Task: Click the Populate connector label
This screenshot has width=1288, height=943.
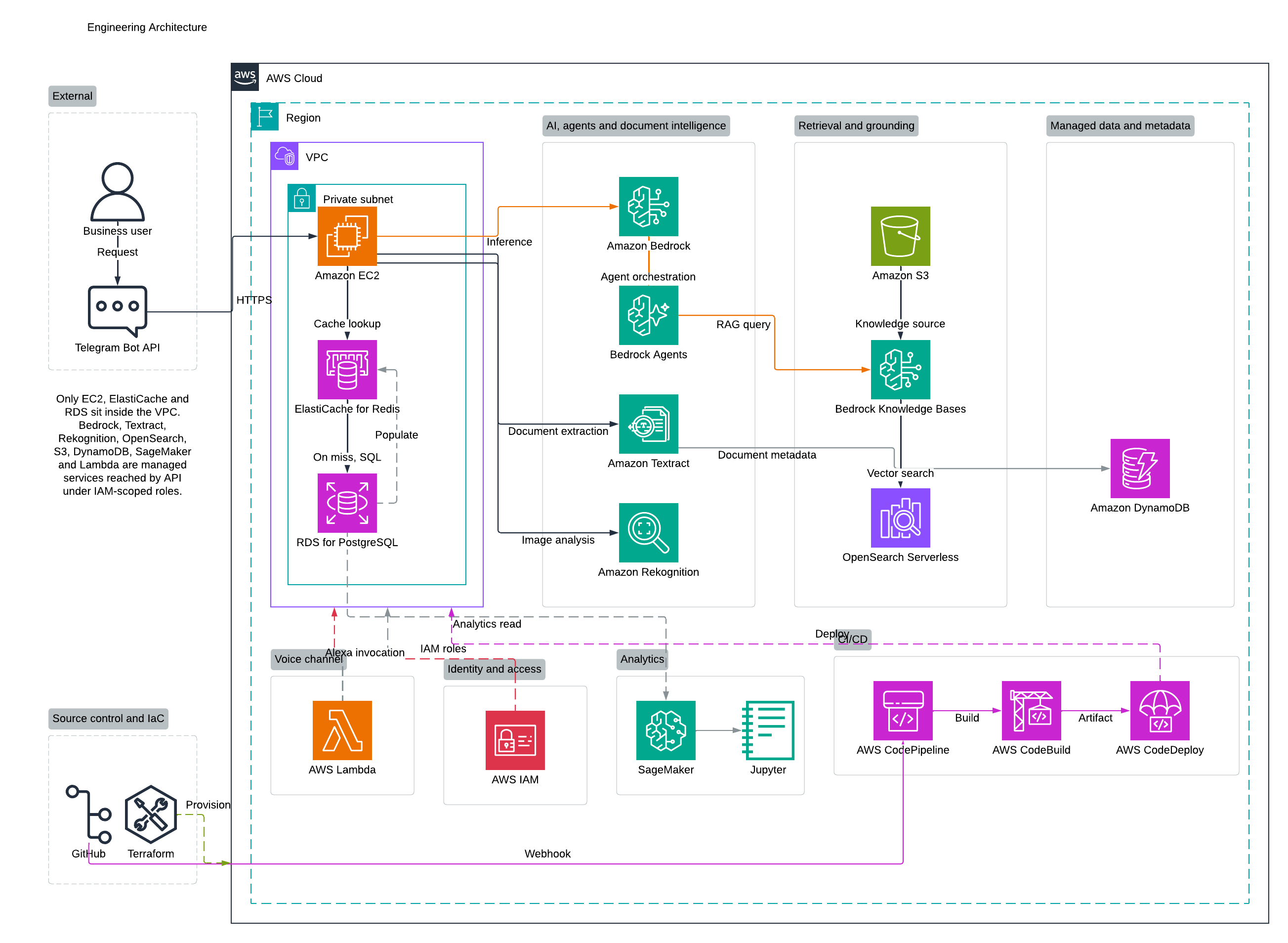Action: 397,435
